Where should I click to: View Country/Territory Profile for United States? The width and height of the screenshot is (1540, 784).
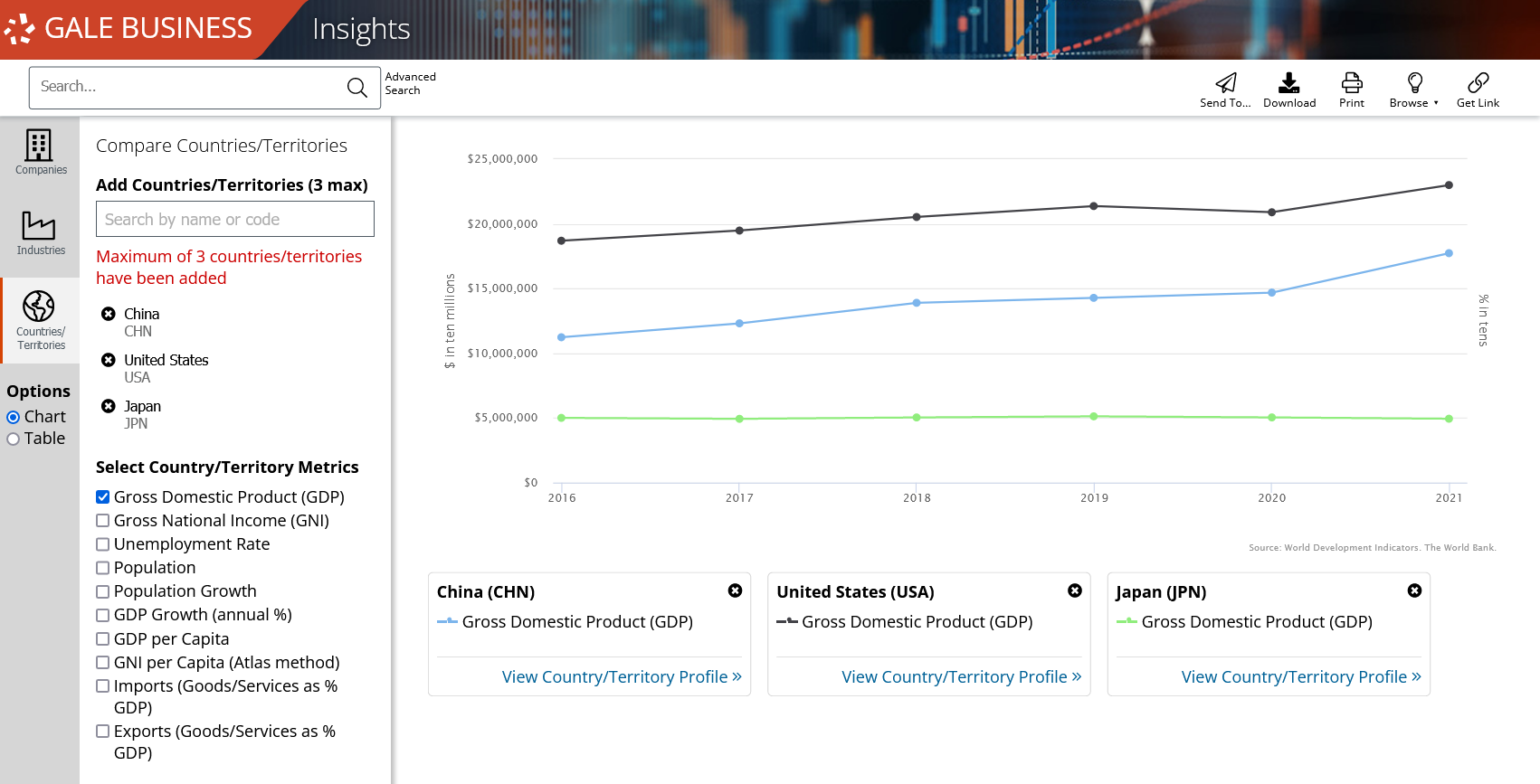pos(962,676)
